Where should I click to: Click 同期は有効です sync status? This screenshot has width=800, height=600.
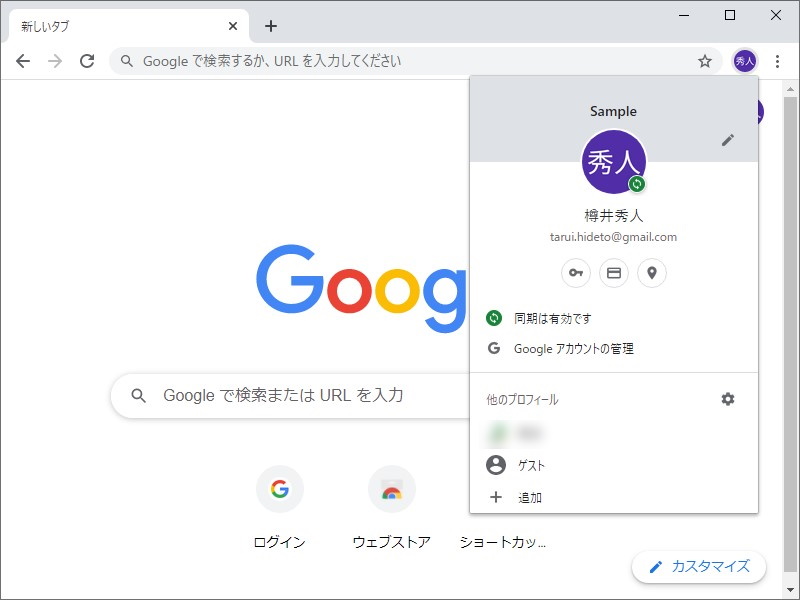click(614, 318)
